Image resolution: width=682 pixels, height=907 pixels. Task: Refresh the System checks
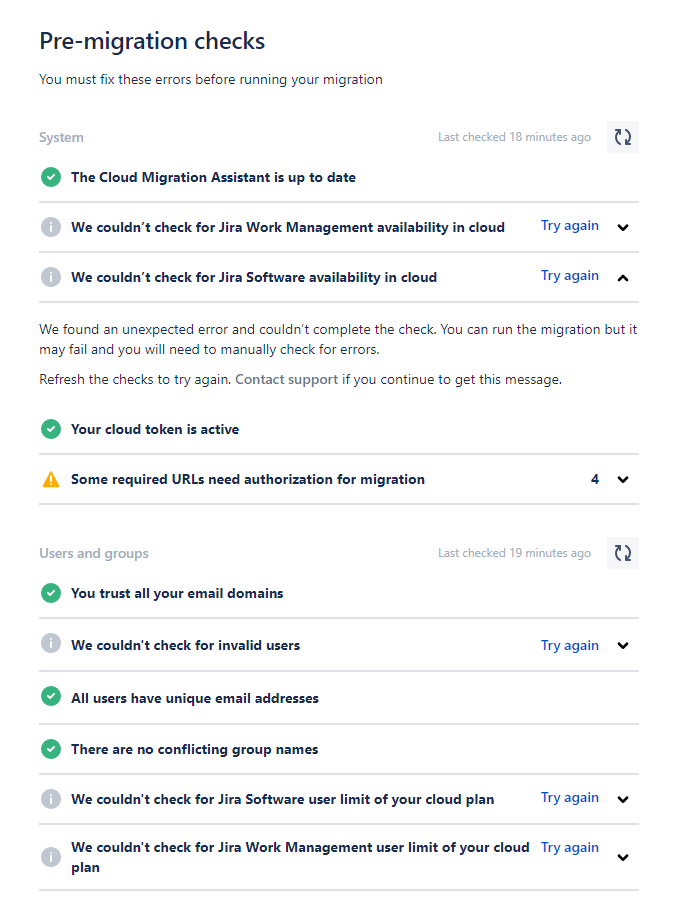coord(622,137)
